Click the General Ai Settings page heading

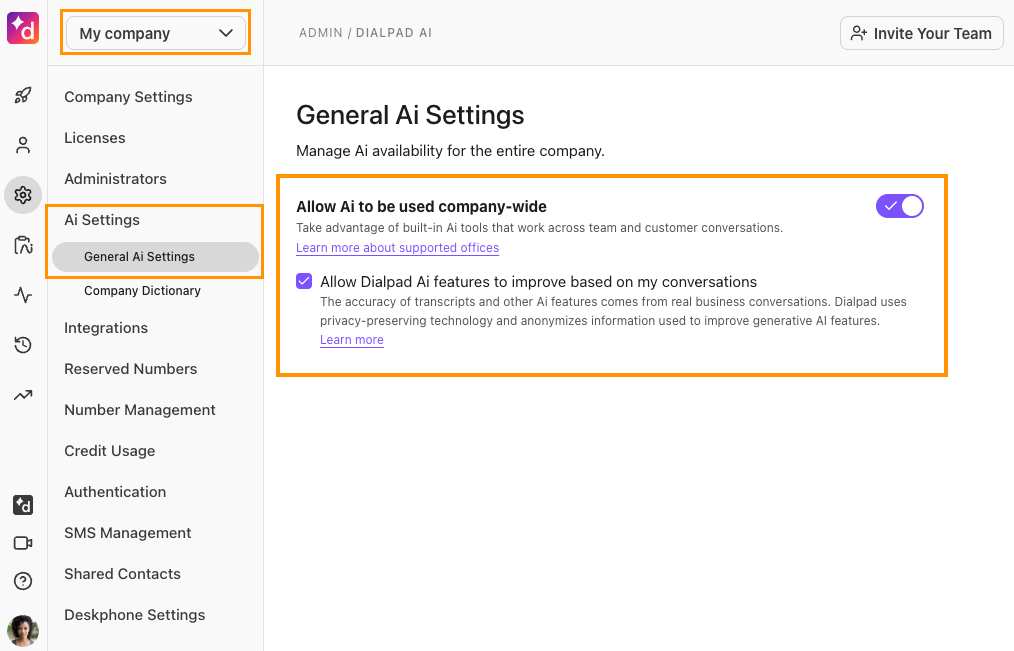click(410, 115)
